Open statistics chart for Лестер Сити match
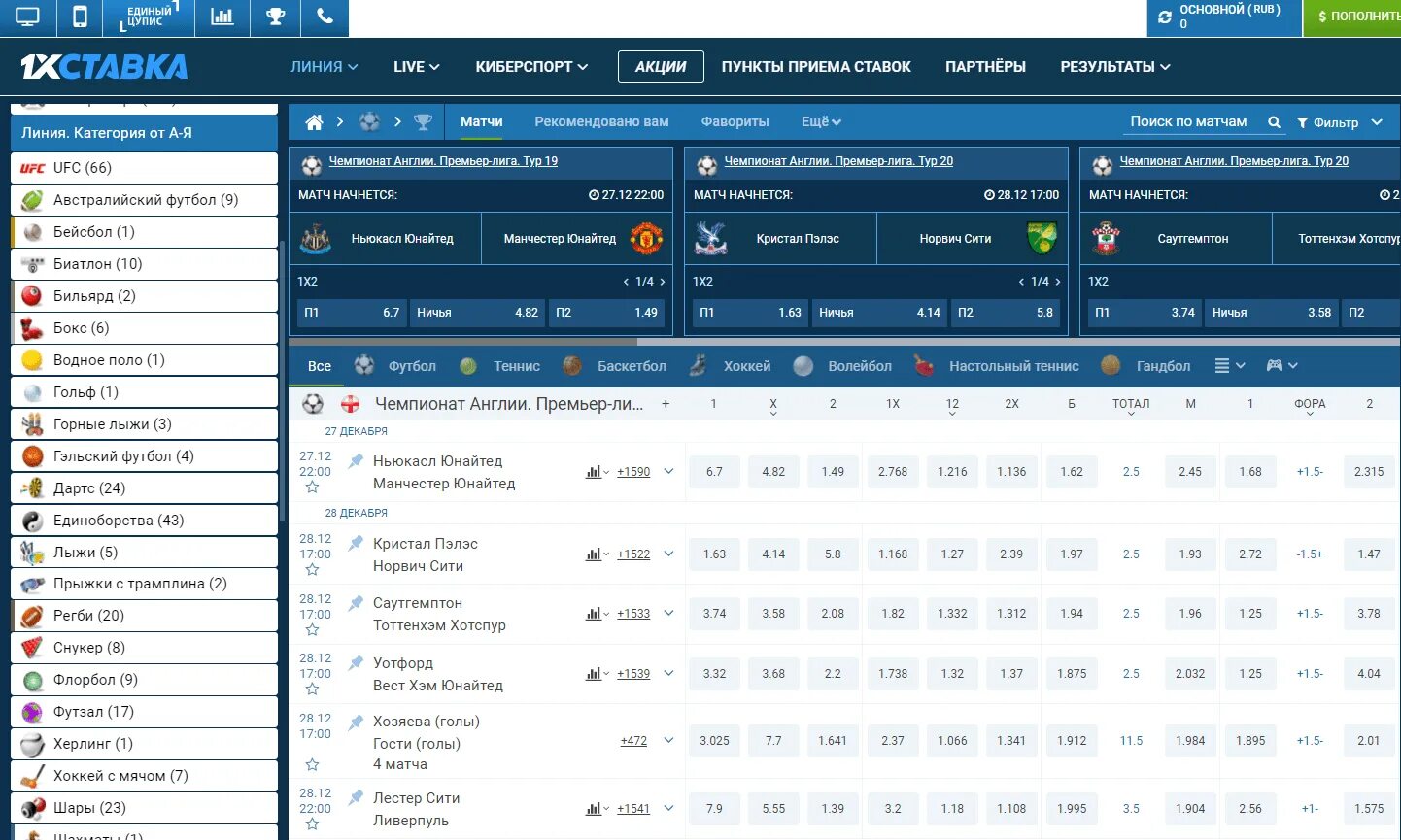The width and height of the screenshot is (1401, 840). pyautogui.click(x=596, y=808)
